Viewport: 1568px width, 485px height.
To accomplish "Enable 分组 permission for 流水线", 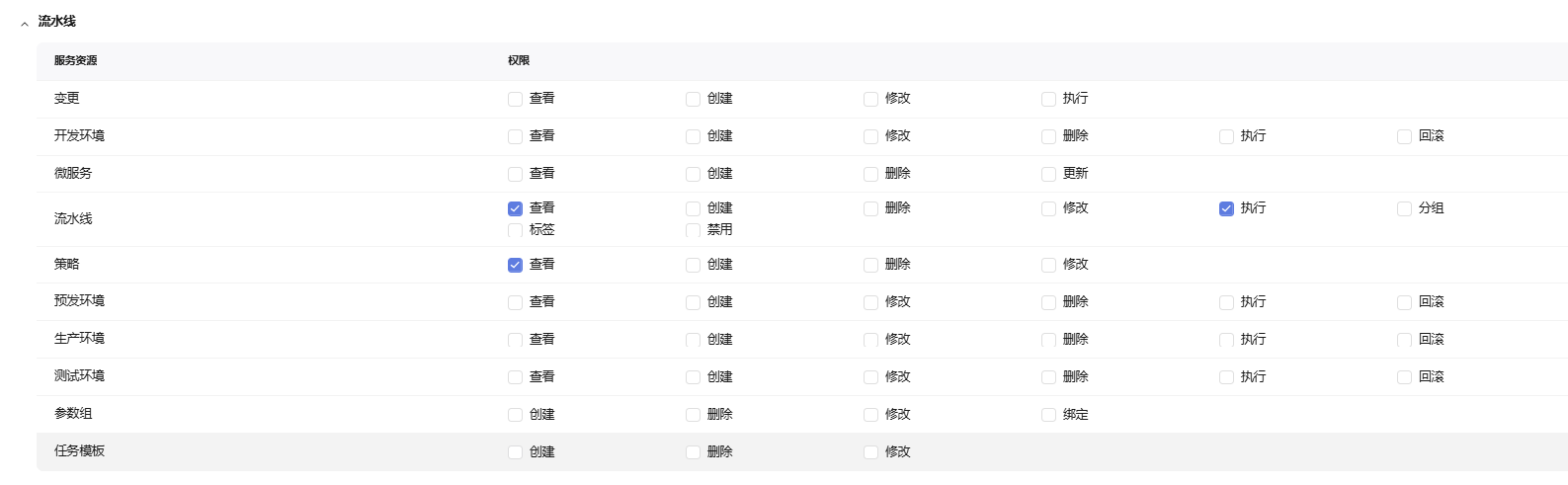I will [1404, 208].
